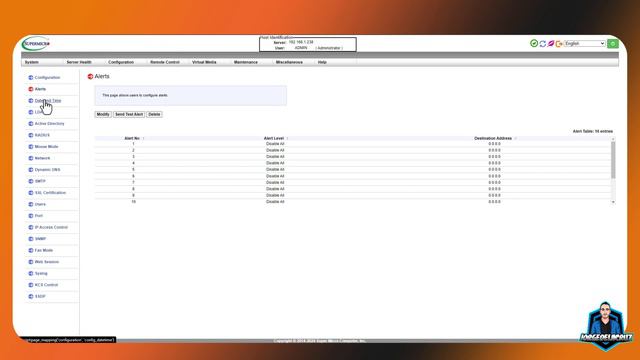Click the Configuration icon in the sidebar

(x=31, y=78)
